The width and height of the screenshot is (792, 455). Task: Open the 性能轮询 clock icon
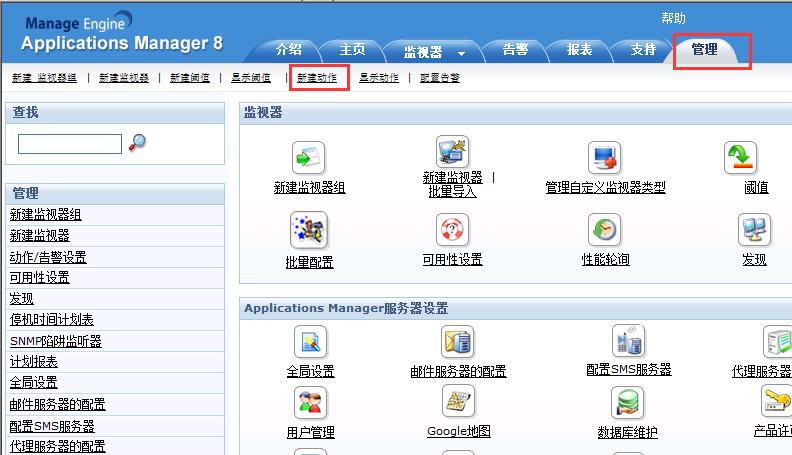tap(604, 230)
